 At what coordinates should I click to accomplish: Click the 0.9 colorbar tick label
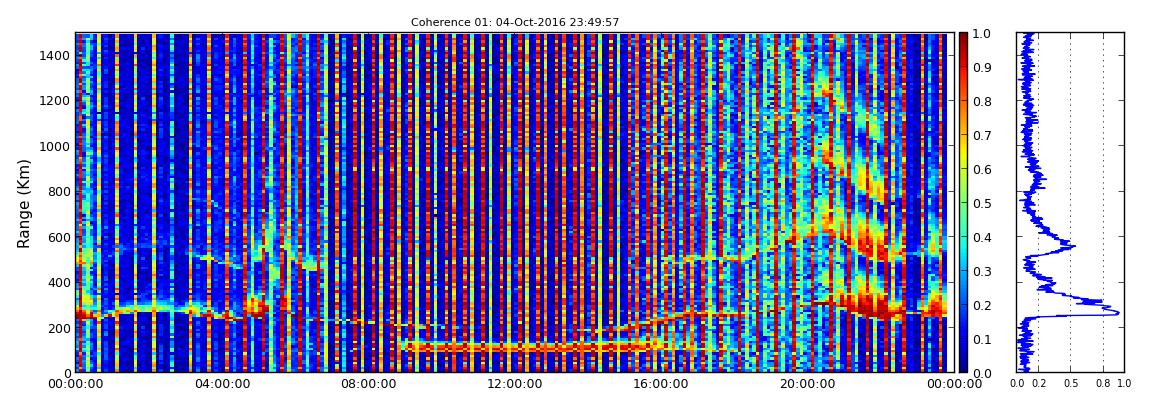981,67
